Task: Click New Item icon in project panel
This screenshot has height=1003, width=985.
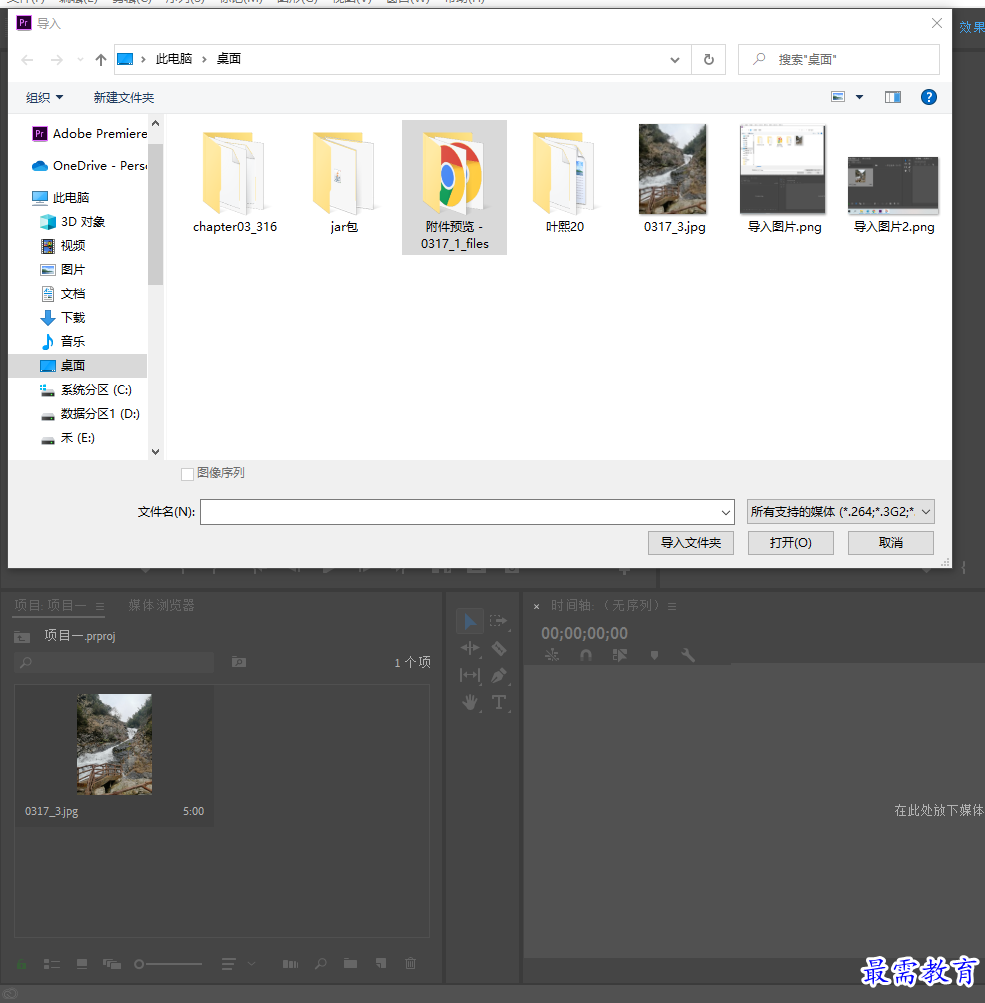Action: pos(381,963)
